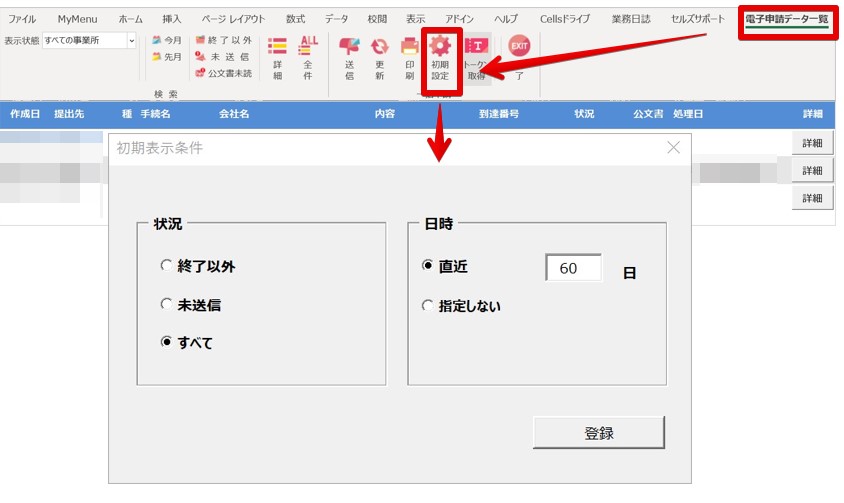Switch to the ホーム tab

130,19
